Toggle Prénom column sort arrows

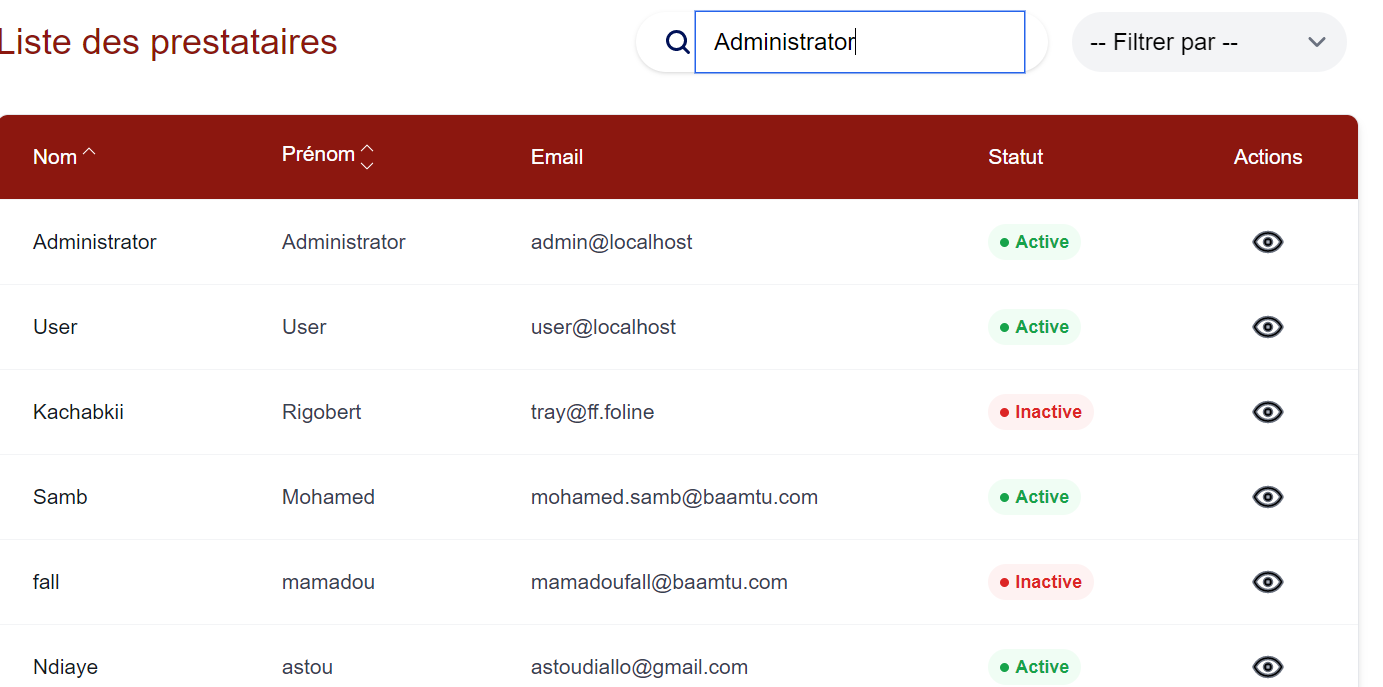click(x=367, y=156)
